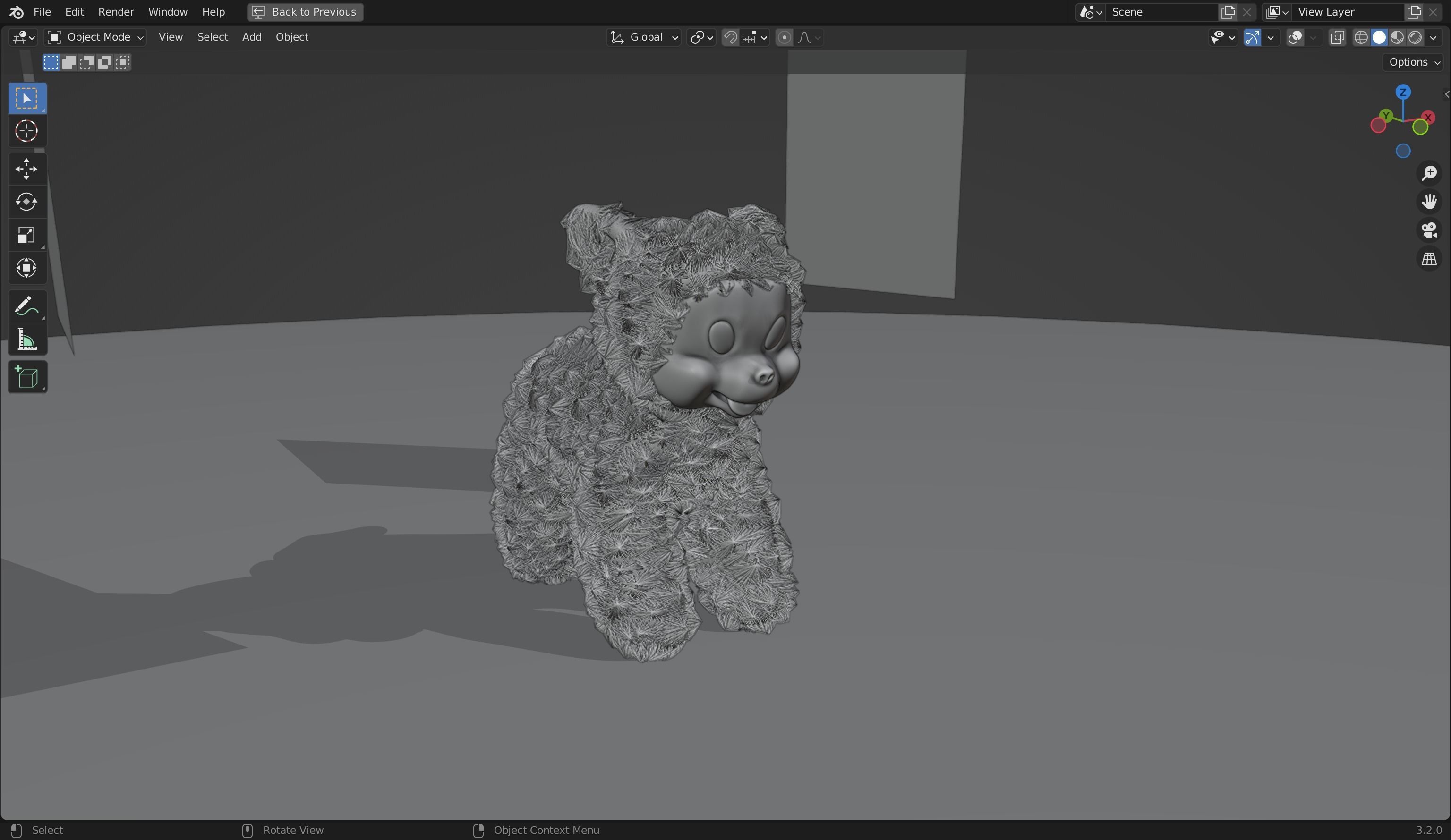Image resolution: width=1451 pixels, height=840 pixels.
Task: Click the View Layer name field
Action: pos(1348,12)
